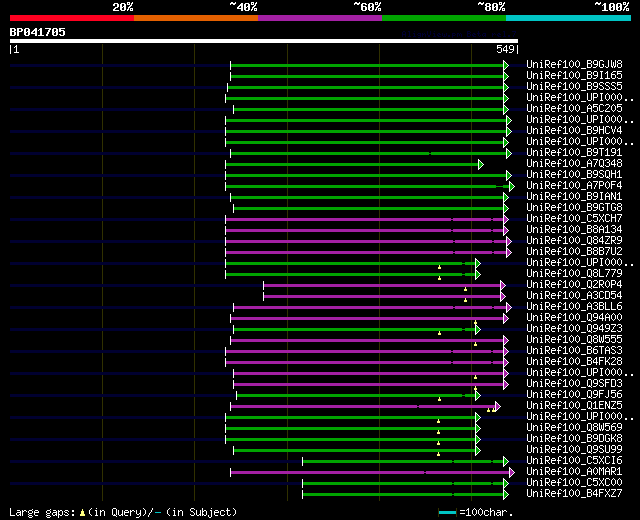Open hit UniRef100_B9GJW8
Screen dimensions: 640x520
[x=574, y=64]
